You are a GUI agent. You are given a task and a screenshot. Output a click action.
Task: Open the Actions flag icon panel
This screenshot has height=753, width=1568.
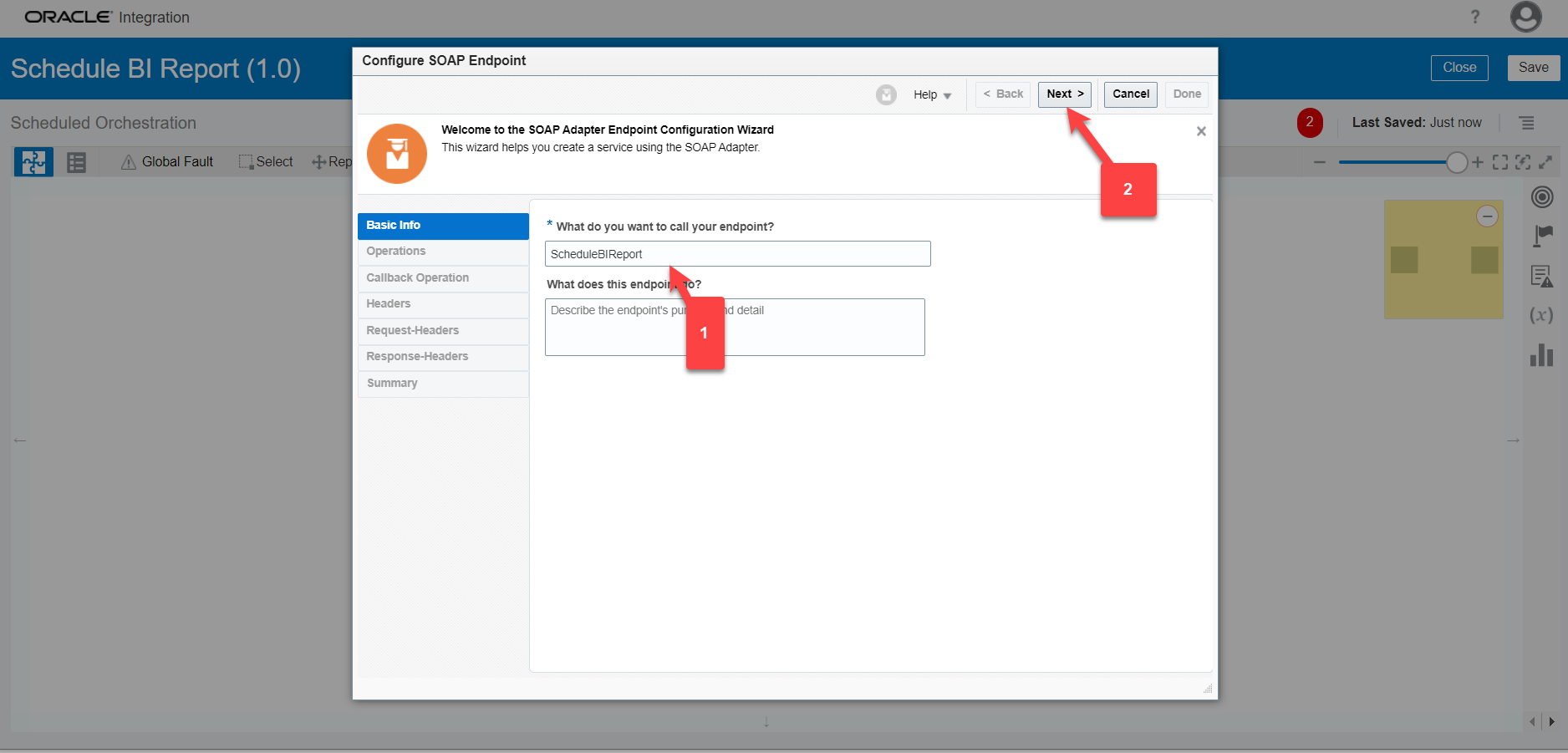click(1542, 237)
